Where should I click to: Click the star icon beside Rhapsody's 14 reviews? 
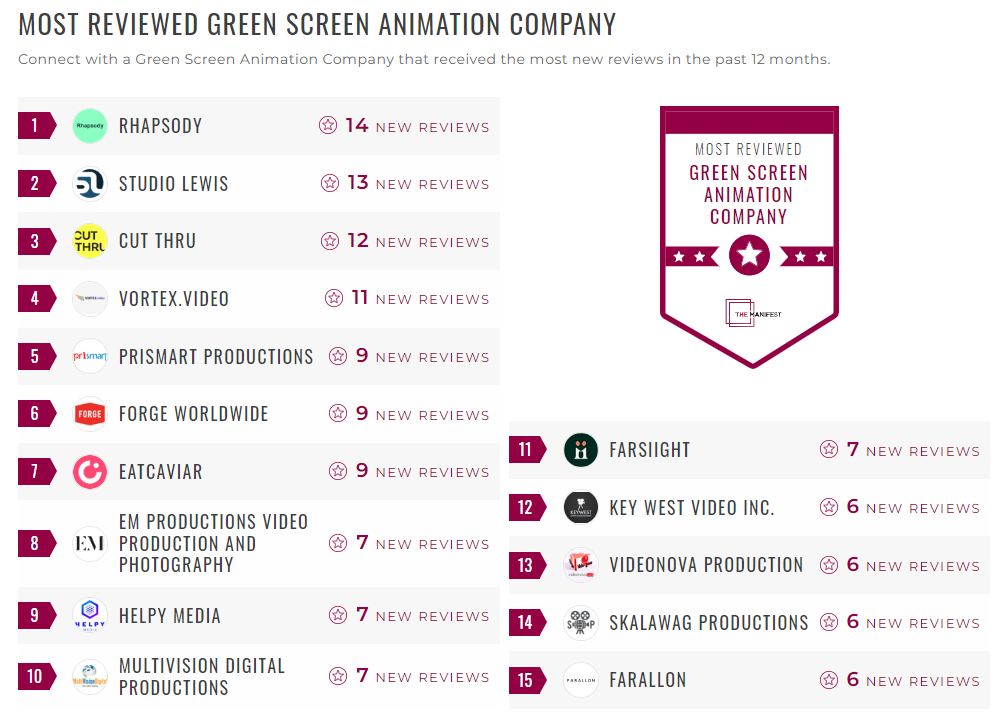[x=328, y=126]
